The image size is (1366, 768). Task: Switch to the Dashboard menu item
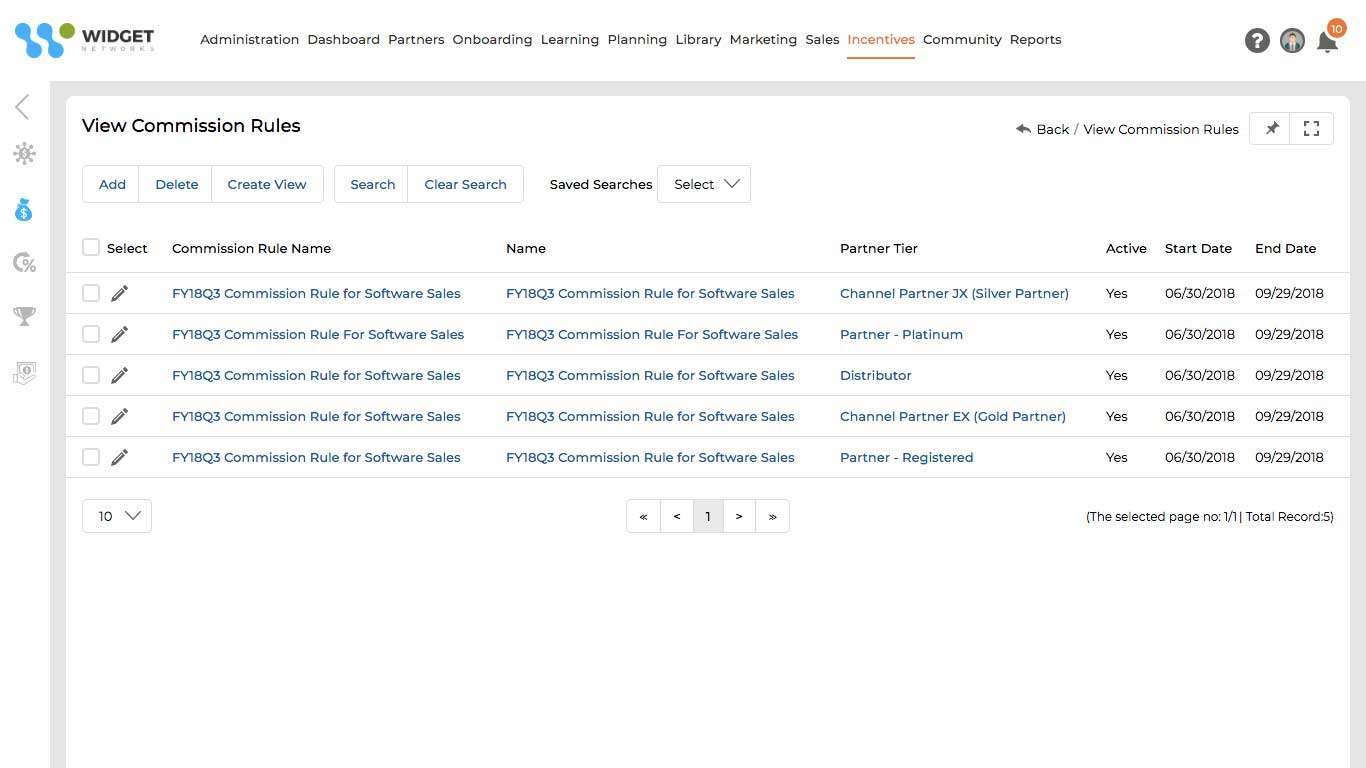343,39
